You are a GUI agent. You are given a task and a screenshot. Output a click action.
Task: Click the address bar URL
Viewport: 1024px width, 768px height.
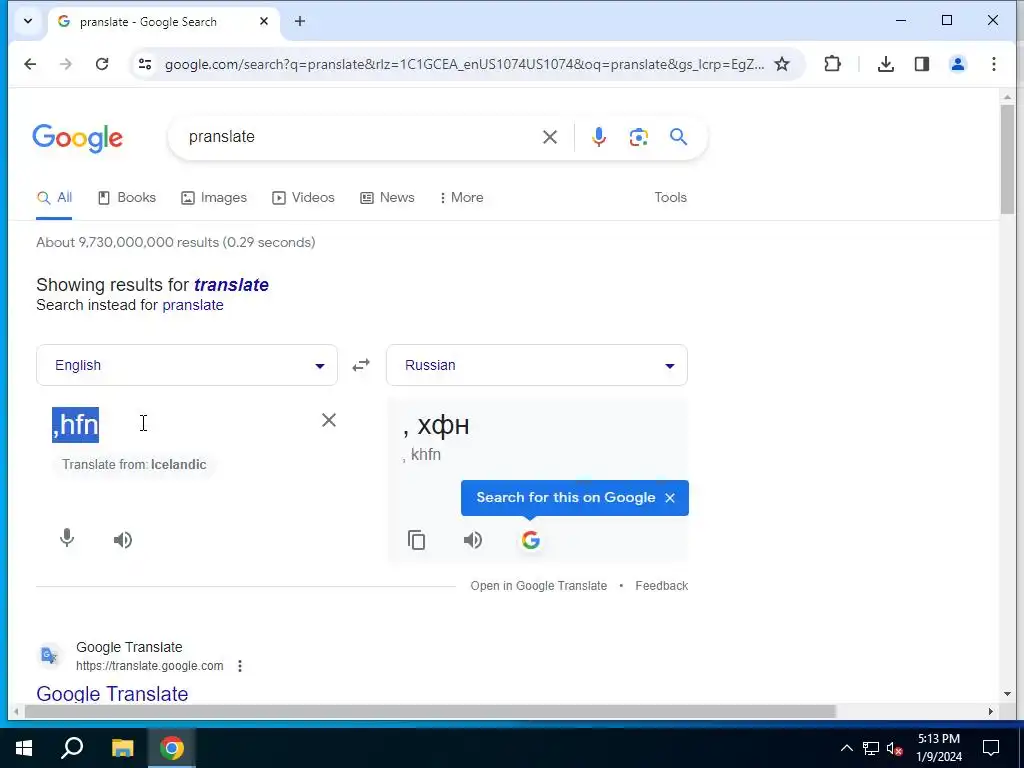click(464, 64)
